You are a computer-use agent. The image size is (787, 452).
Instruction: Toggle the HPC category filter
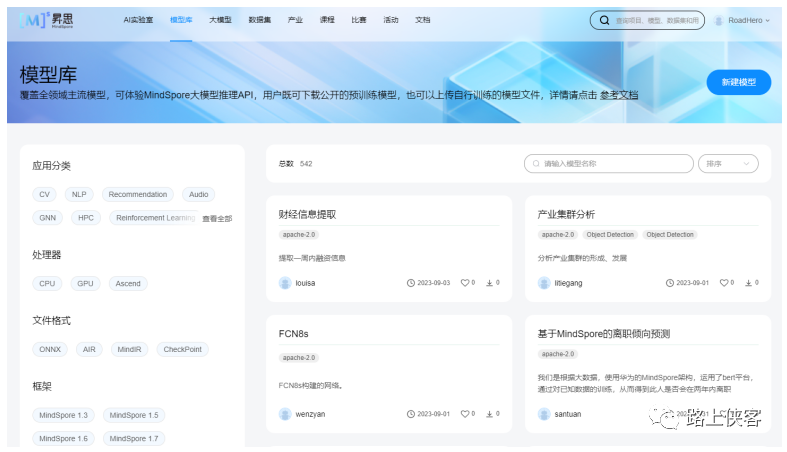pos(86,218)
